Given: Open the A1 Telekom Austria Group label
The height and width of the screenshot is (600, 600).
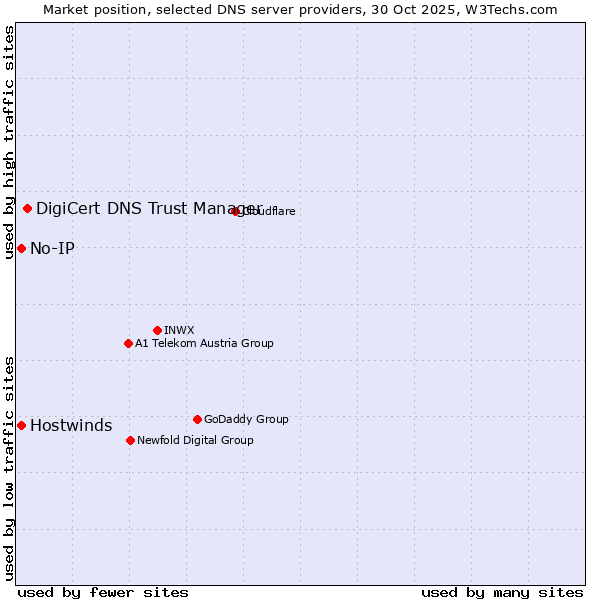Looking at the screenshot, I should 204,343.
